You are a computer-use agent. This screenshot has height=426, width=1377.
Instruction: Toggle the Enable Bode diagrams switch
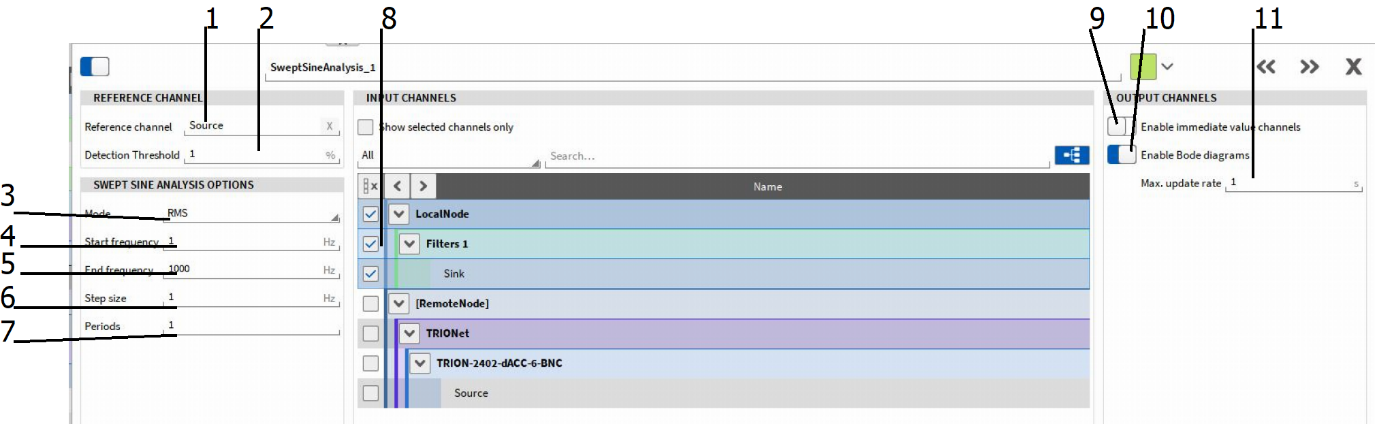1122,155
